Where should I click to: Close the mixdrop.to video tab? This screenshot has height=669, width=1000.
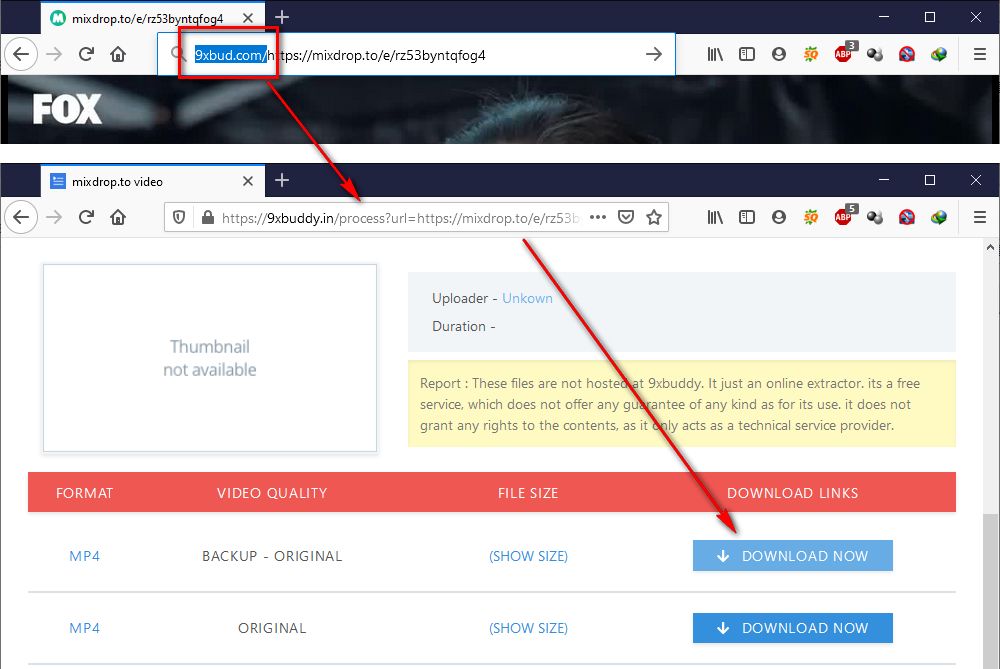[x=248, y=181]
